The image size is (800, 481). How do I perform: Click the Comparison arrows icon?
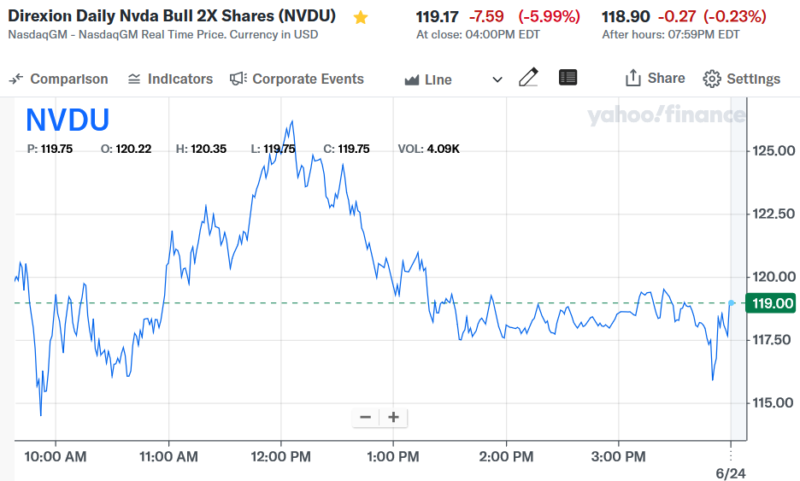click(x=17, y=79)
